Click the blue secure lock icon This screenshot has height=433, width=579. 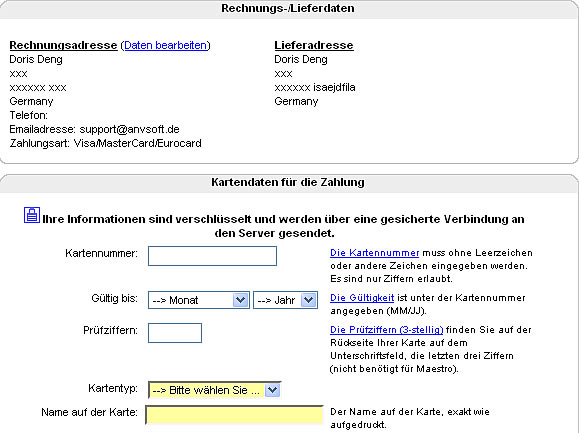pos(32,215)
